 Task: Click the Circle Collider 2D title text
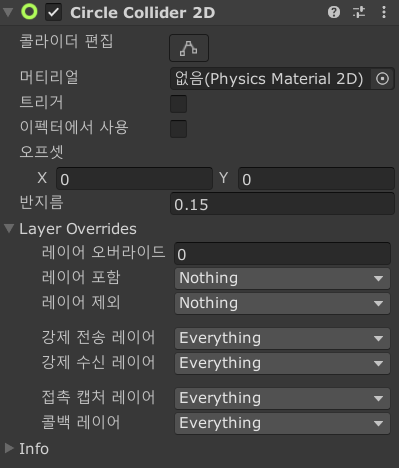(x=143, y=13)
